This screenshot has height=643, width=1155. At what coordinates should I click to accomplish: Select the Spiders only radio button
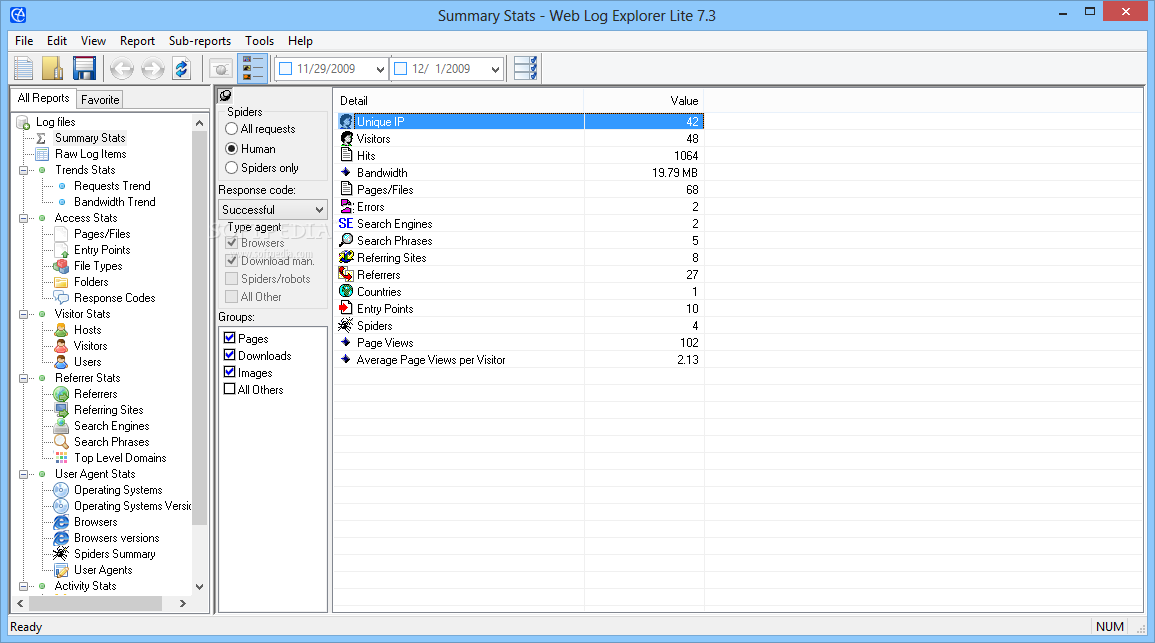[231, 168]
